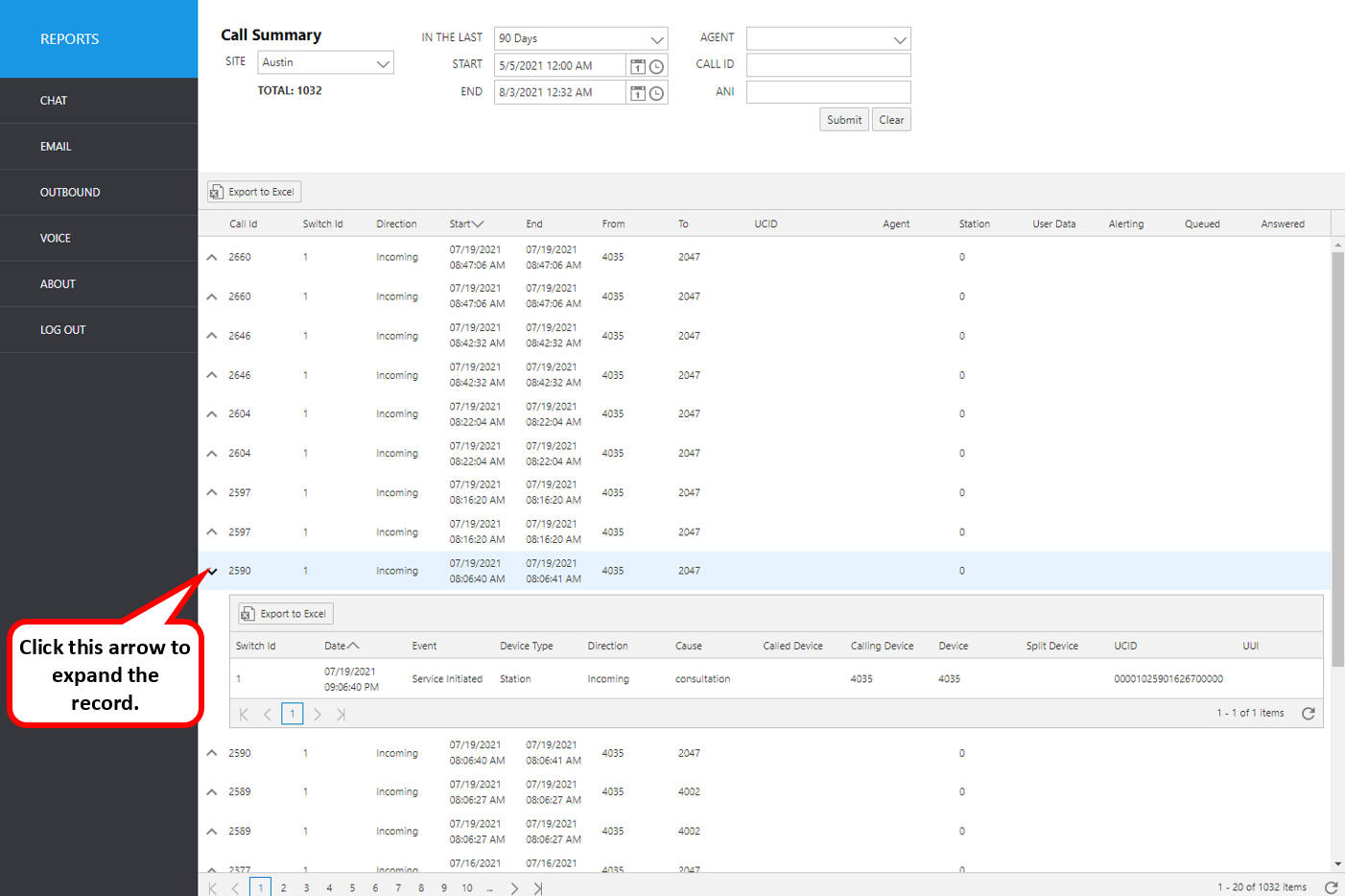1345x896 pixels.
Task: Click the scroll up arrow of the grid
Action: 1337,245
